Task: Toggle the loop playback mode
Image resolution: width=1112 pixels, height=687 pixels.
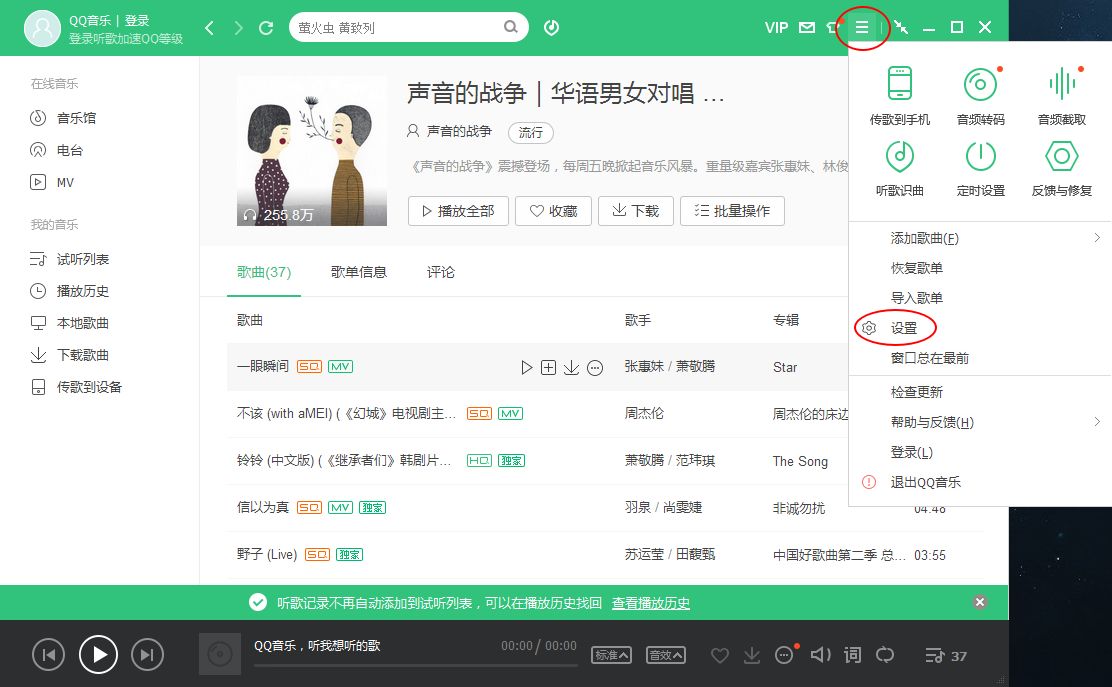Action: [x=884, y=654]
